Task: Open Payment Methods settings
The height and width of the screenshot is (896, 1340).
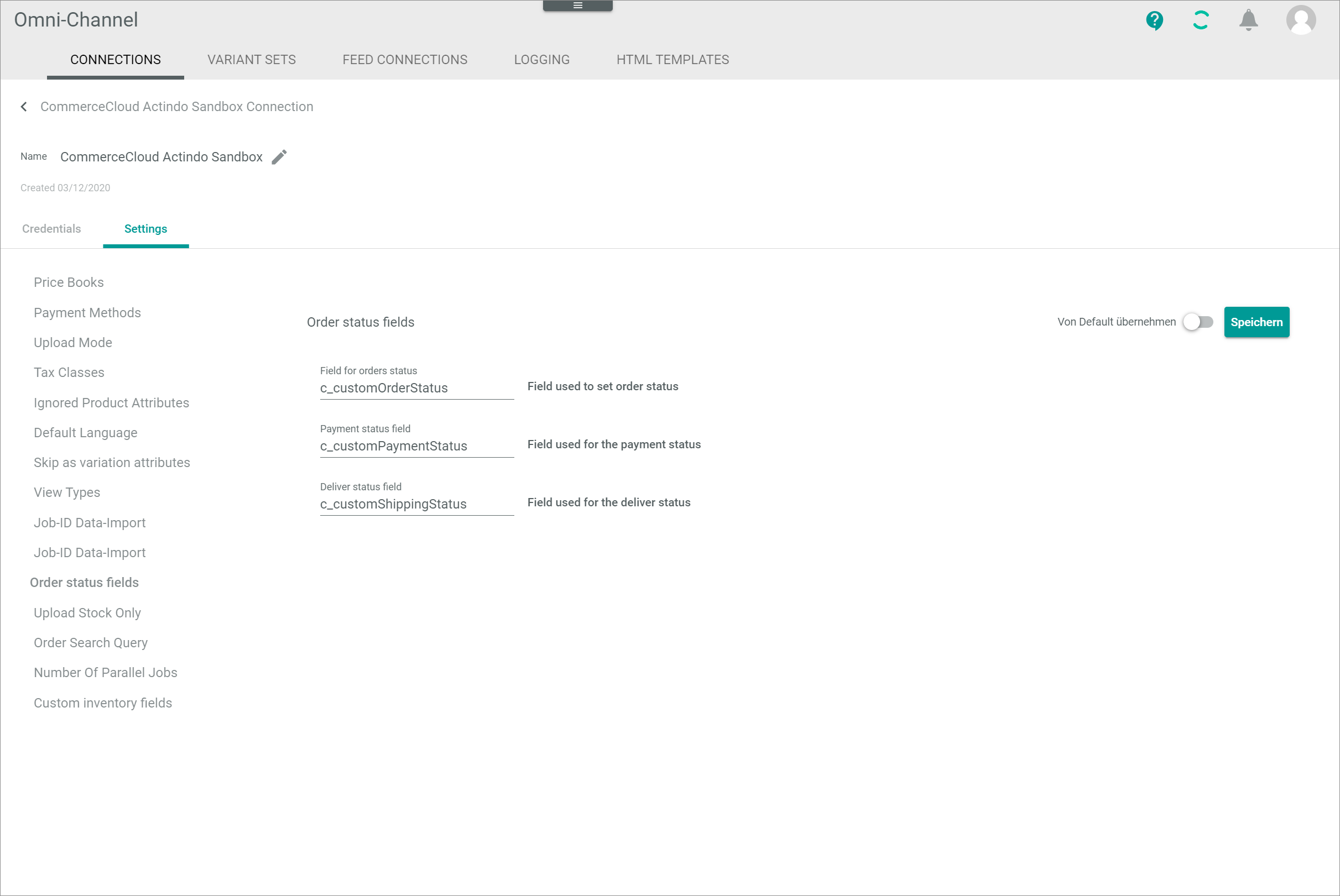Action: click(87, 312)
